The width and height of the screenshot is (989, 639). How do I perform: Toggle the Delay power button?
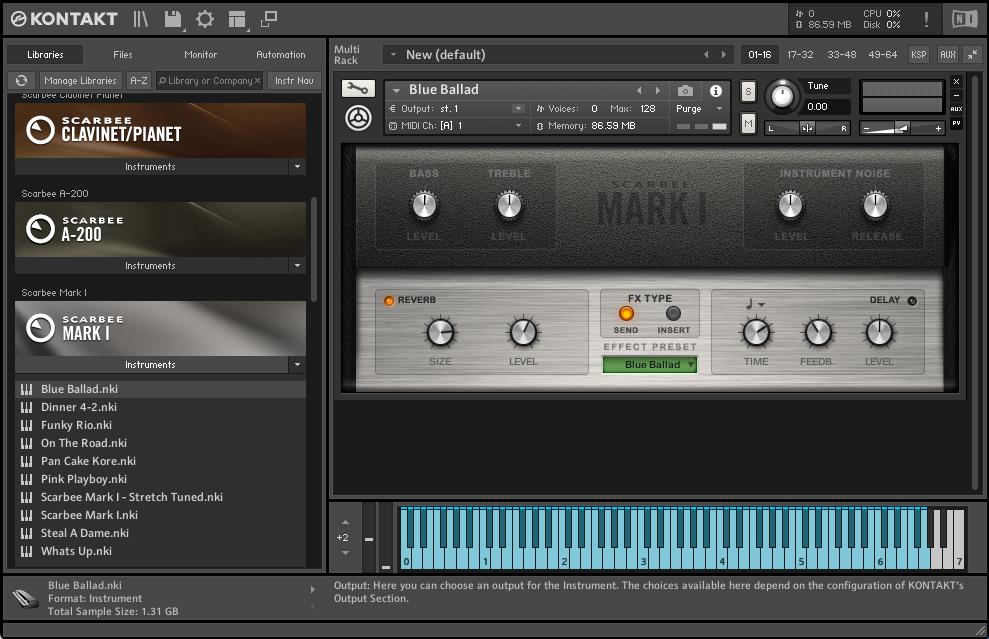(x=911, y=300)
